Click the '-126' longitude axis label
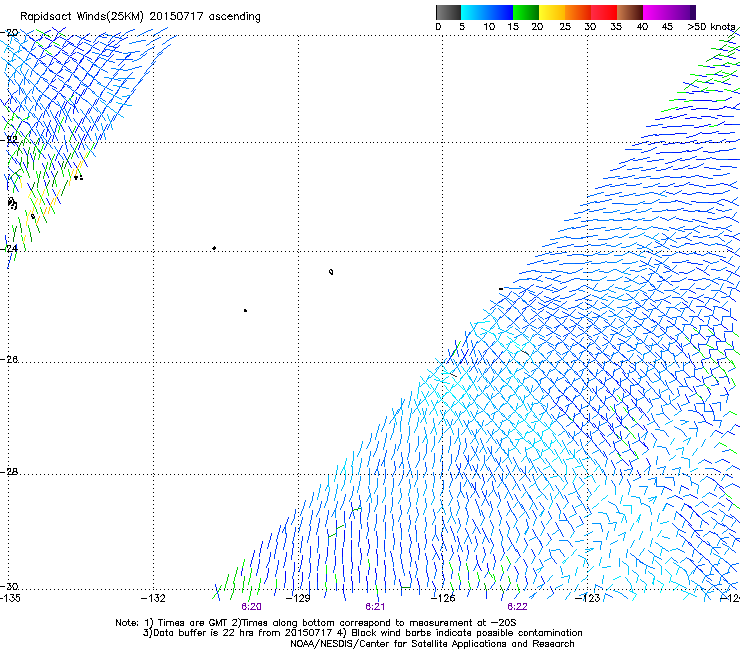The height and width of the screenshot is (650, 740). (x=443, y=598)
